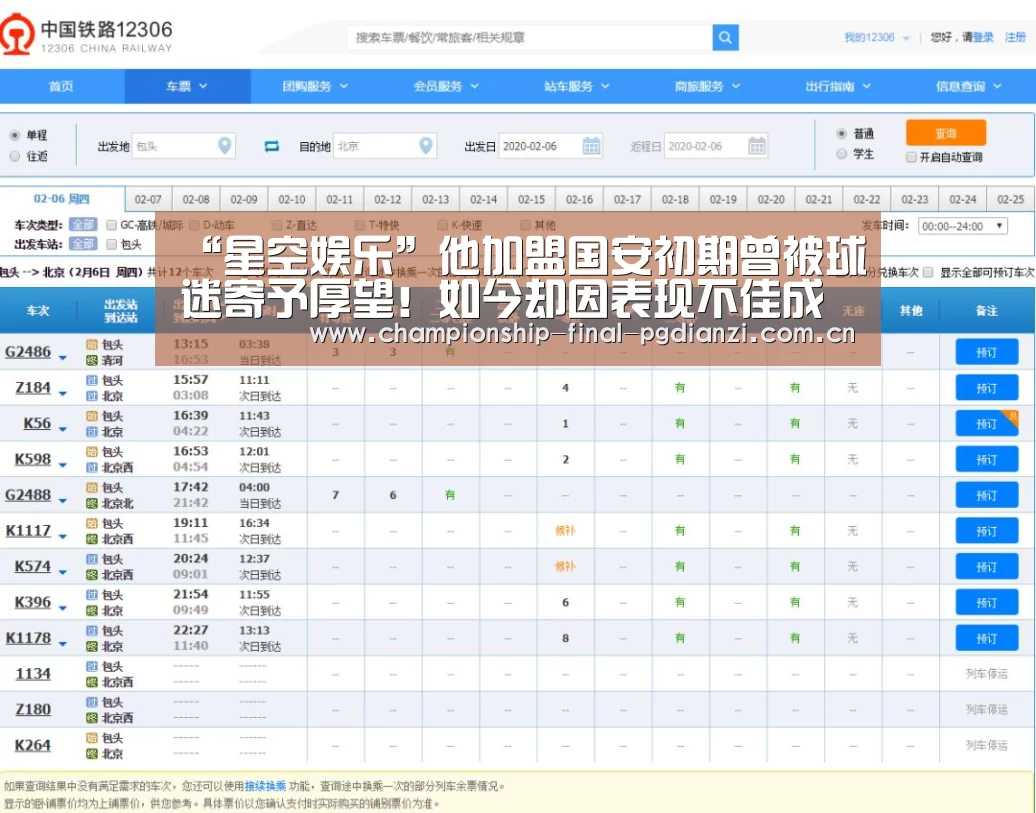
Task: Open train number G2488 link
Action: click(x=28, y=495)
